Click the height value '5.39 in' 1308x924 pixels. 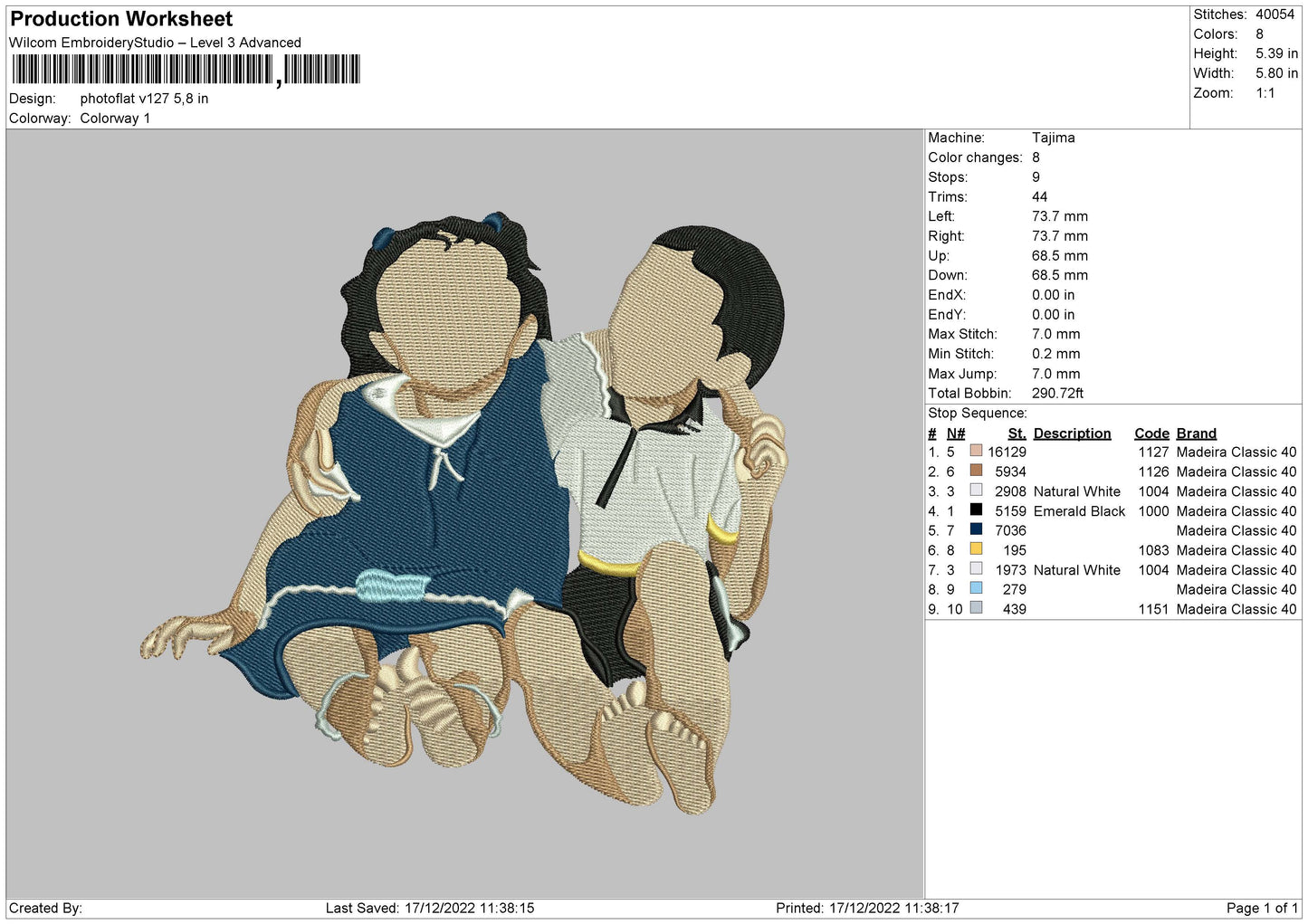coord(1276,53)
